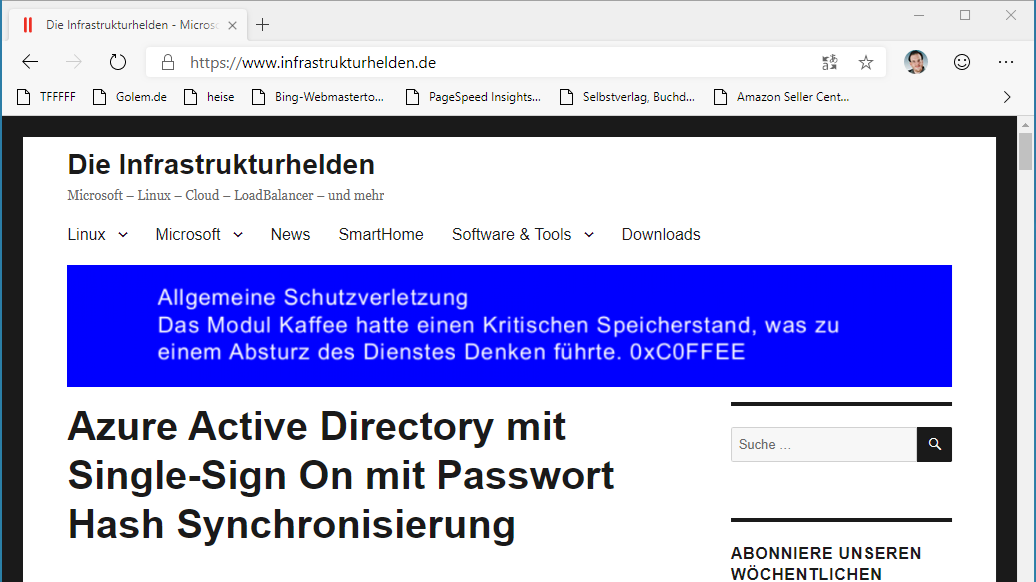Open the Microsoft menu item
The height and width of the screenshot is (582, 1036).
pyautogui.click(x=188, y=235)
